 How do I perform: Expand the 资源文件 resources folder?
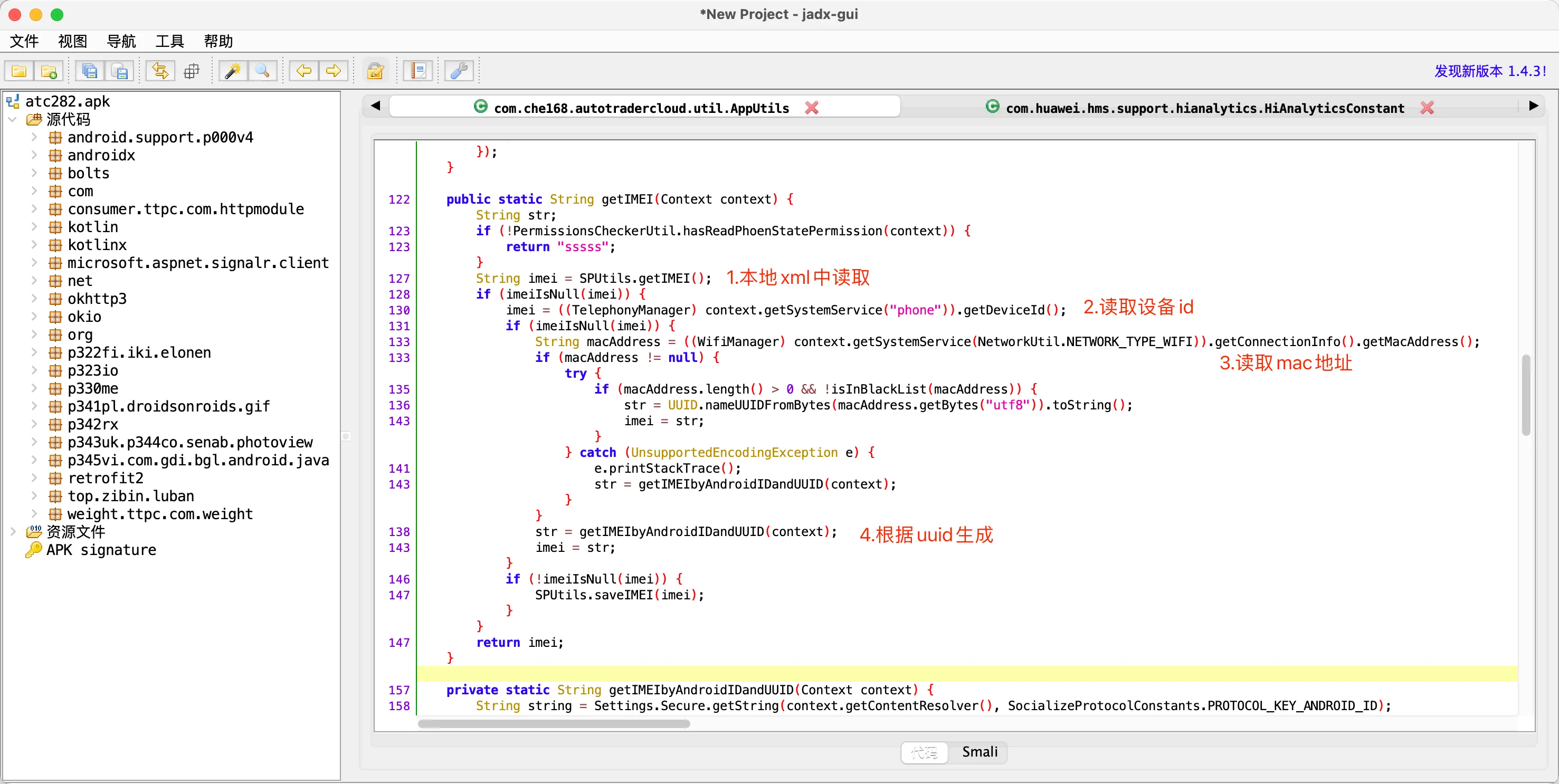tap(13, 532)
